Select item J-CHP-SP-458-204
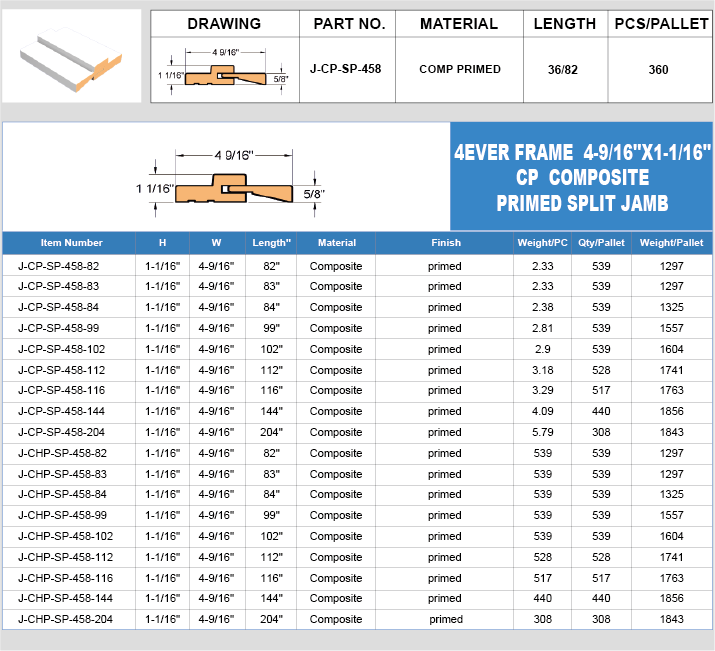Viewport: 715px width, 651px height. pos(66,619)
